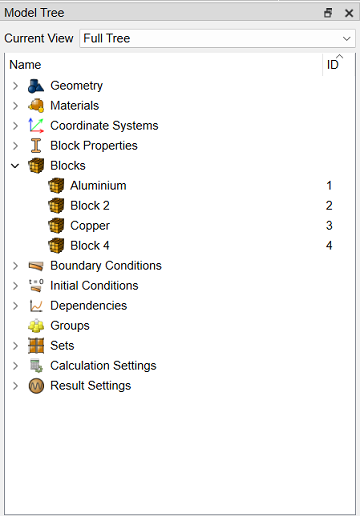The width and height of the screenshot is (360, 516).
Task: Click the Block Properties I-beam icon
Action: point(36,146)
